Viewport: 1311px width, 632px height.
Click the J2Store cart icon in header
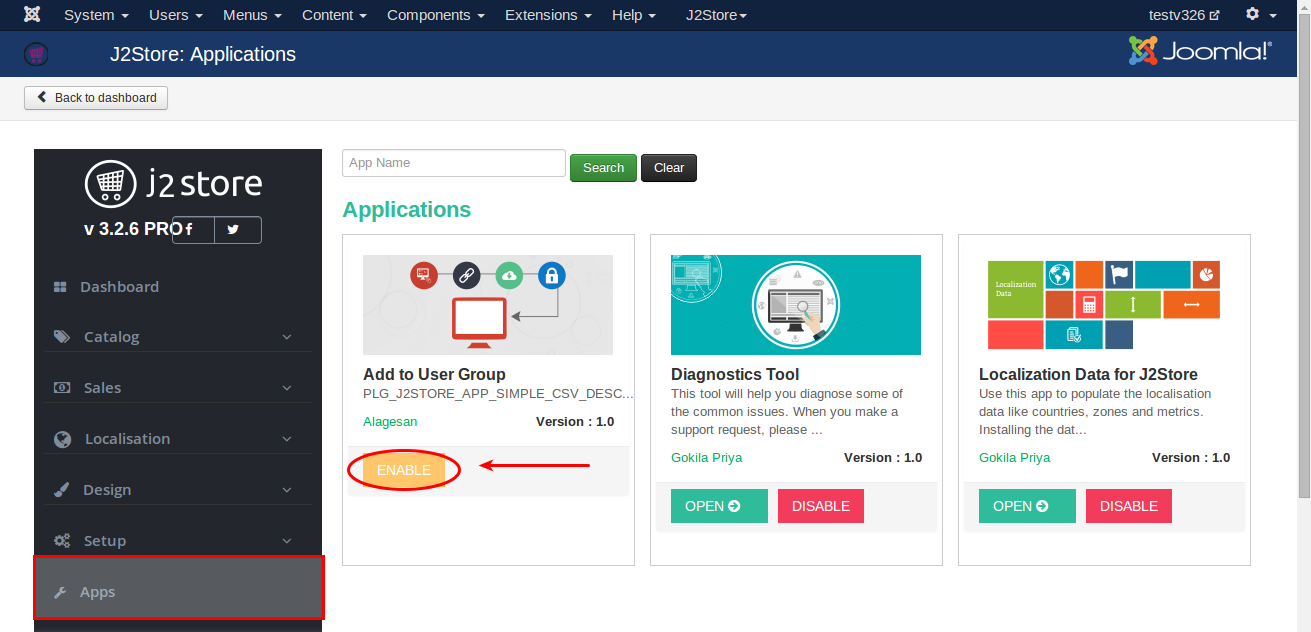[x=36, y=54]
